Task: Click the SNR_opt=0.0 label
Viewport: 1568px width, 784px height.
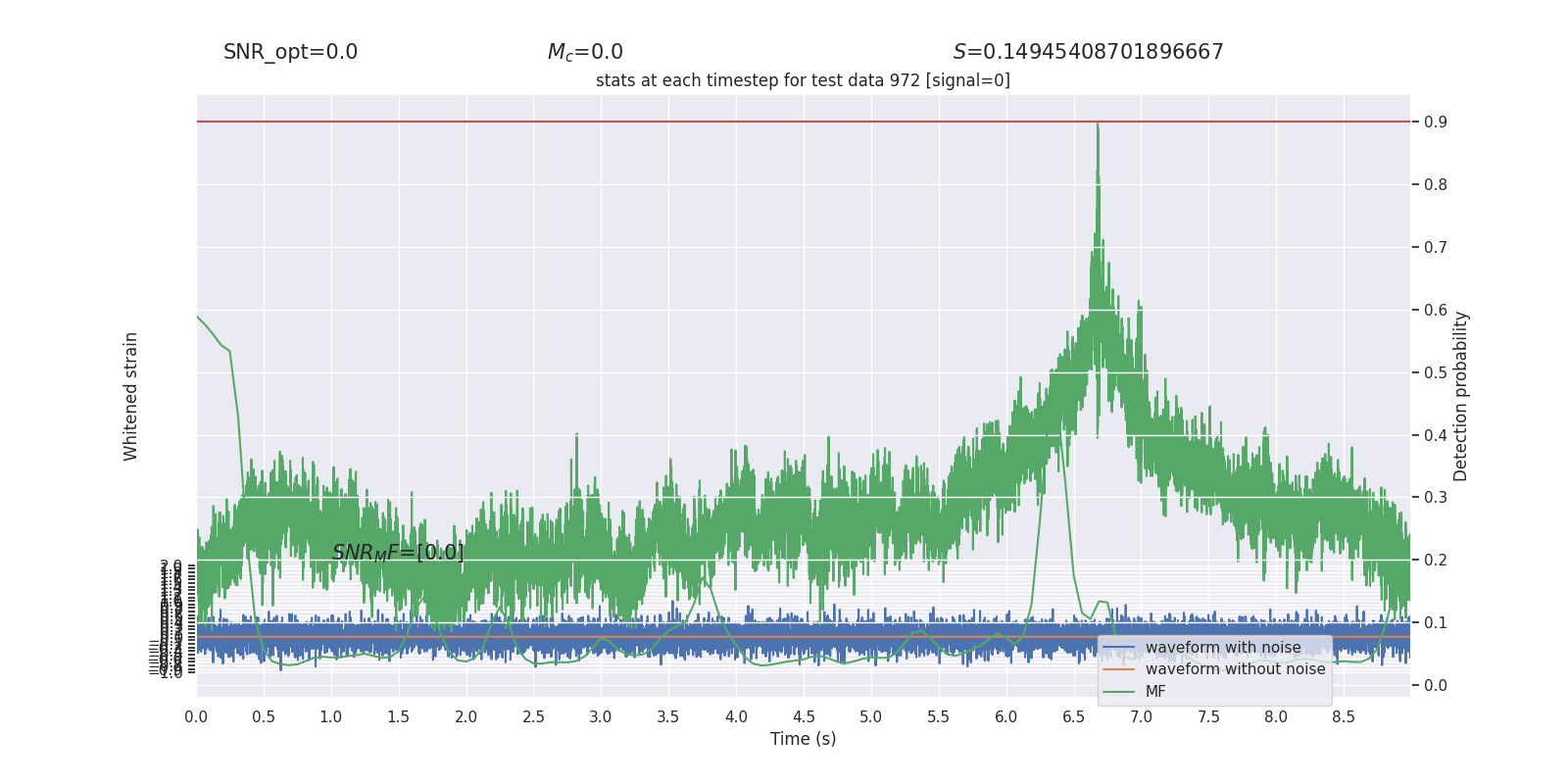Action: coord(290,52)
